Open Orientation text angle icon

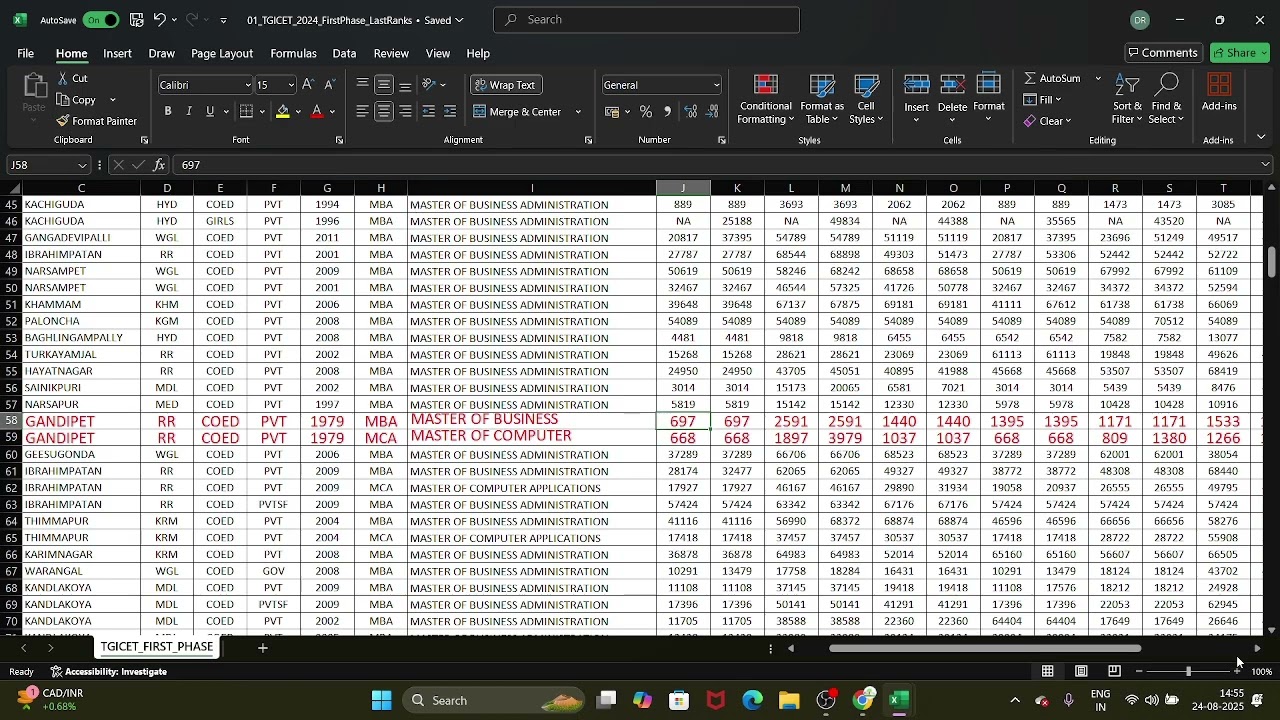pos(429,85)
